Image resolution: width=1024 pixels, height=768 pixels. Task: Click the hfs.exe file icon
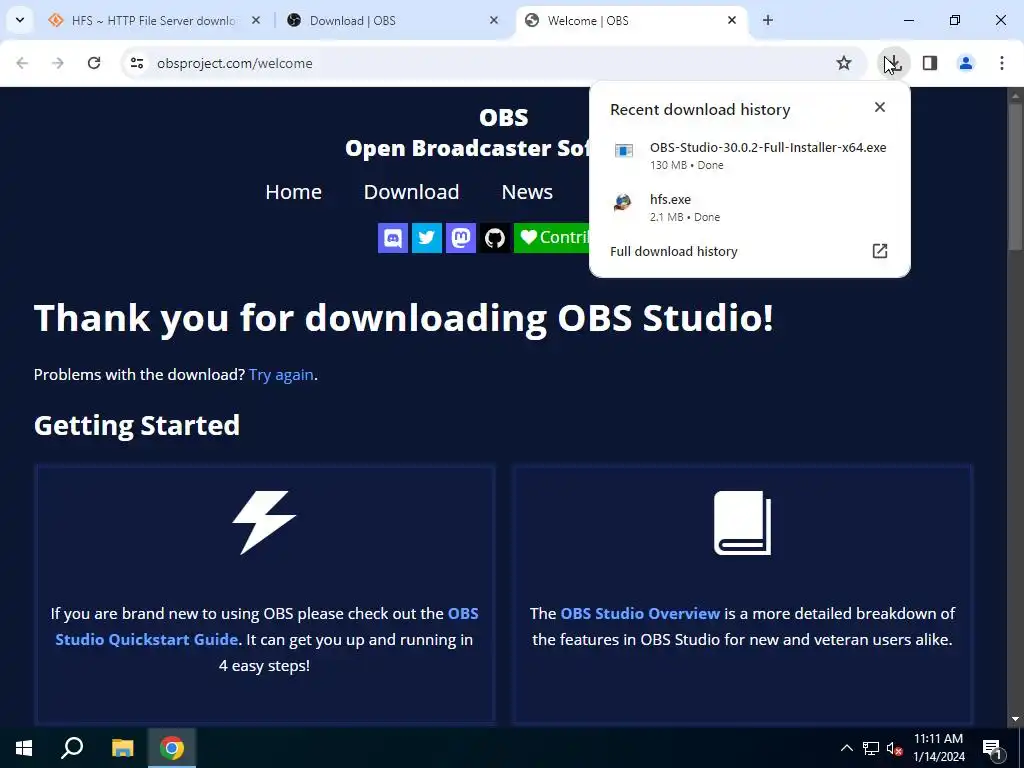pyautogui.click(x=623, y=202)
